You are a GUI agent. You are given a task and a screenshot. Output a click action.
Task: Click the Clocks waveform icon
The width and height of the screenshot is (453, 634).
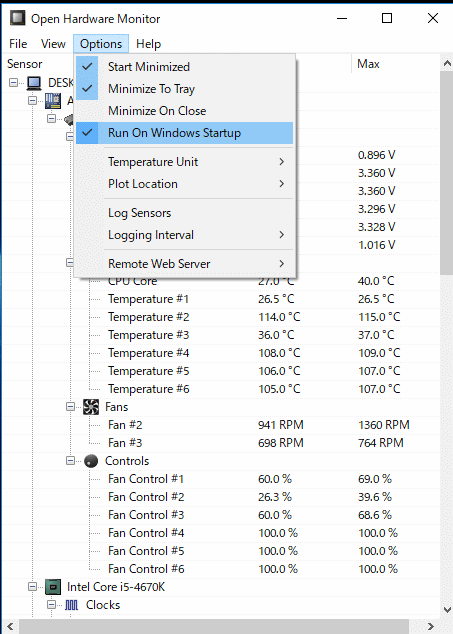(72, 605)
